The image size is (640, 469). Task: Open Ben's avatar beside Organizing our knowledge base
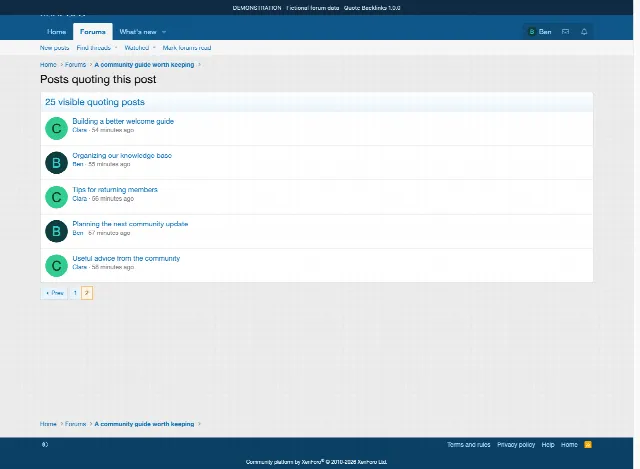click(x=56, y=163)
